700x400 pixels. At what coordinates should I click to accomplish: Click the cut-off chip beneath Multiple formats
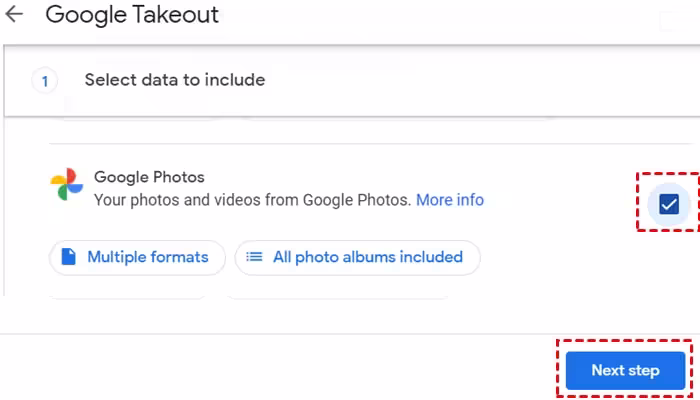(127, 296)
